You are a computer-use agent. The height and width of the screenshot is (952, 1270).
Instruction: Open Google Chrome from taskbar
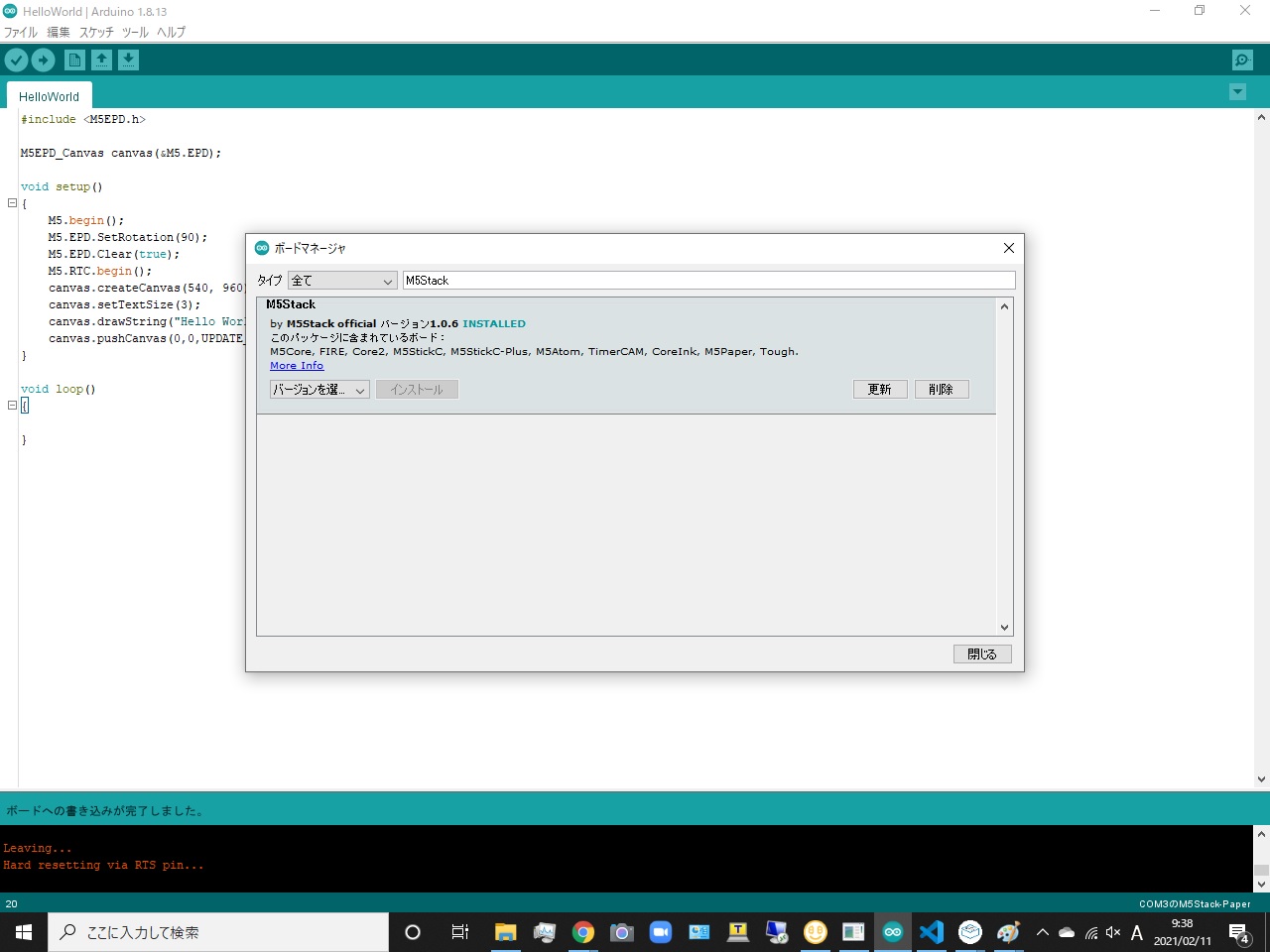point(583,932)
